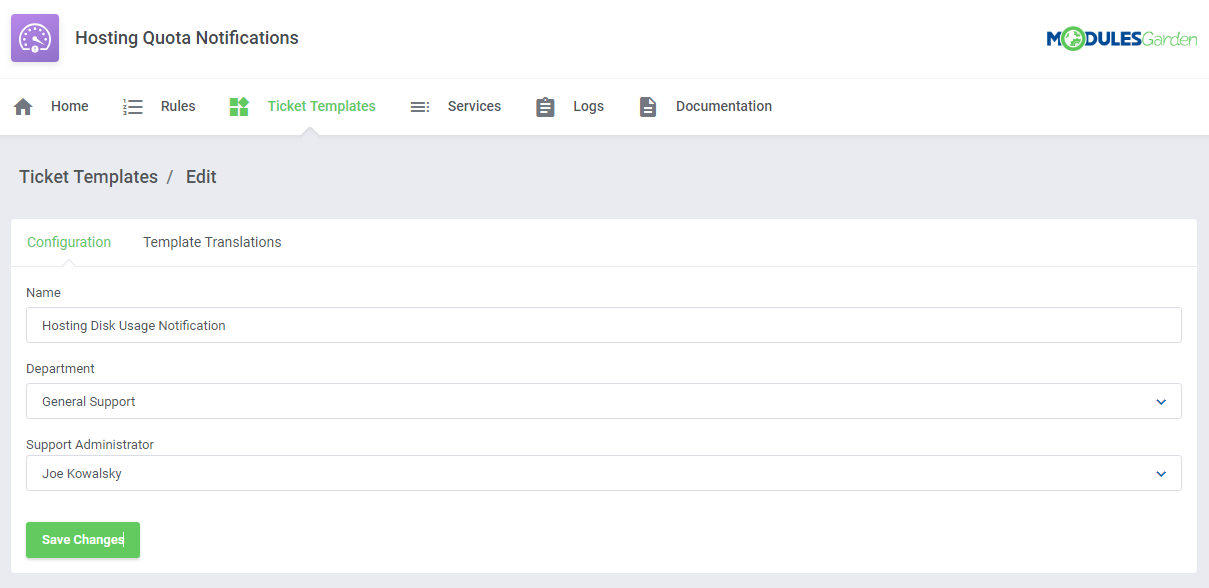Click the purple Hosting Quota Notifications gauge icon
Screen dimensions: 1209x588
point(35,38)
